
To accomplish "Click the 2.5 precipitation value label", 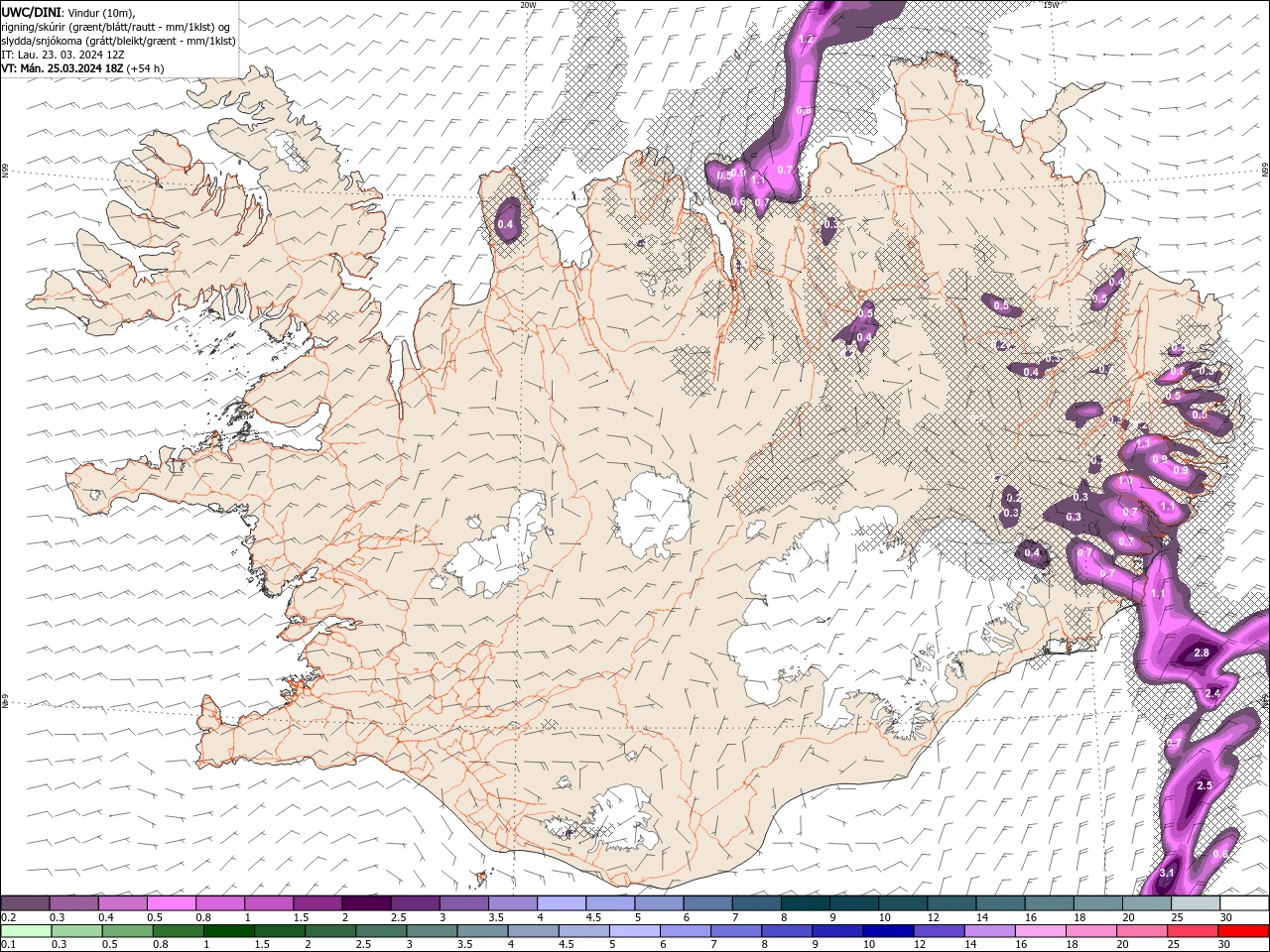I will point(1205,785).
